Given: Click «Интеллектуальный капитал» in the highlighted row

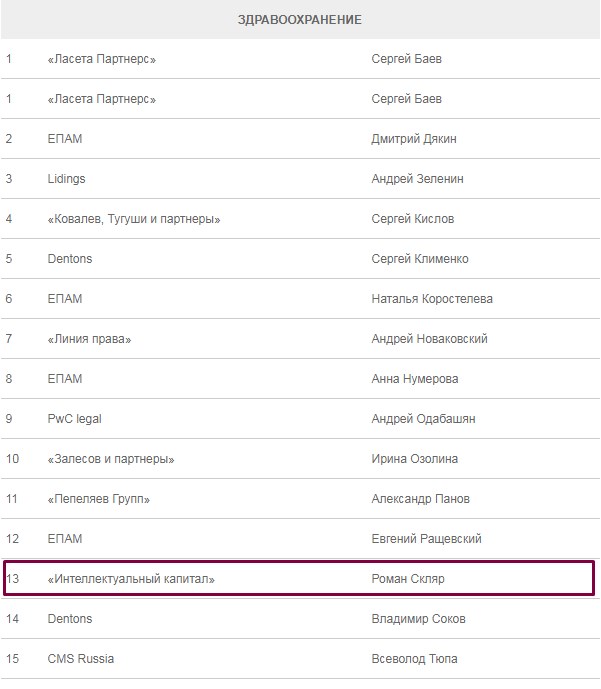Looking at the screenshot, I should [131, 579].
